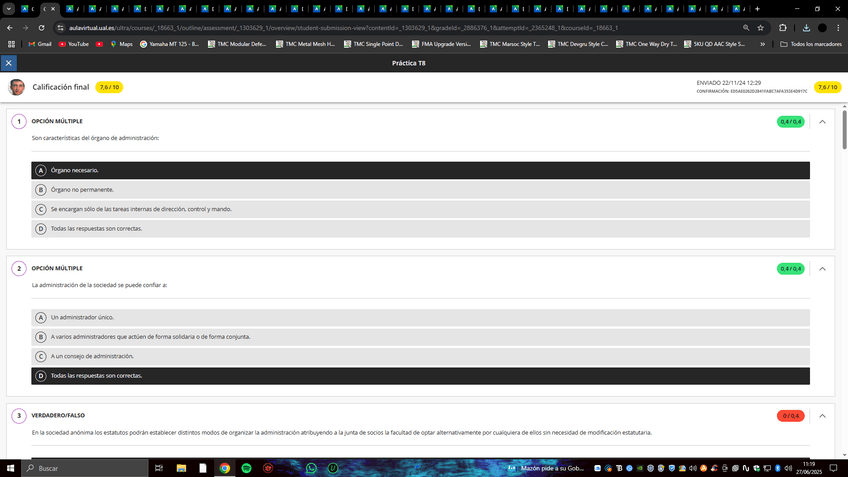This screenshot has width=848, height=477.
Task: Click the question number 1 circle
Action: (19, 121)
